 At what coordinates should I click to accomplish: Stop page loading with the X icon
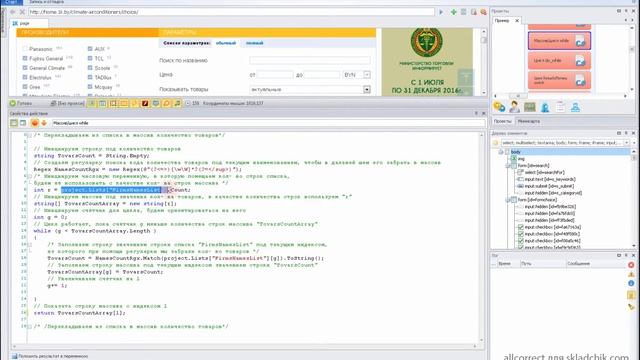[x=22, y=12]
